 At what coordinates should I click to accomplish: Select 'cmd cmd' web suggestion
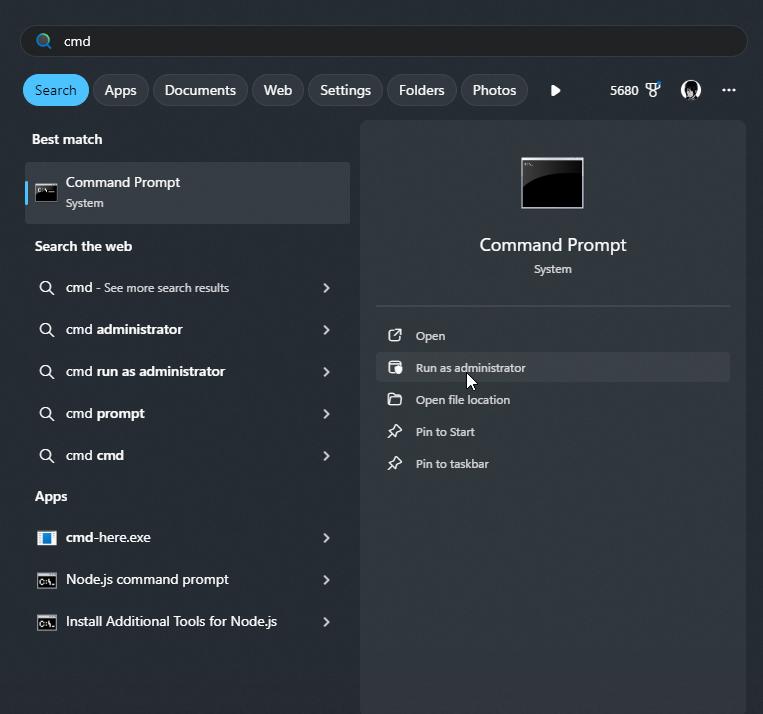[x=187, y=456]
